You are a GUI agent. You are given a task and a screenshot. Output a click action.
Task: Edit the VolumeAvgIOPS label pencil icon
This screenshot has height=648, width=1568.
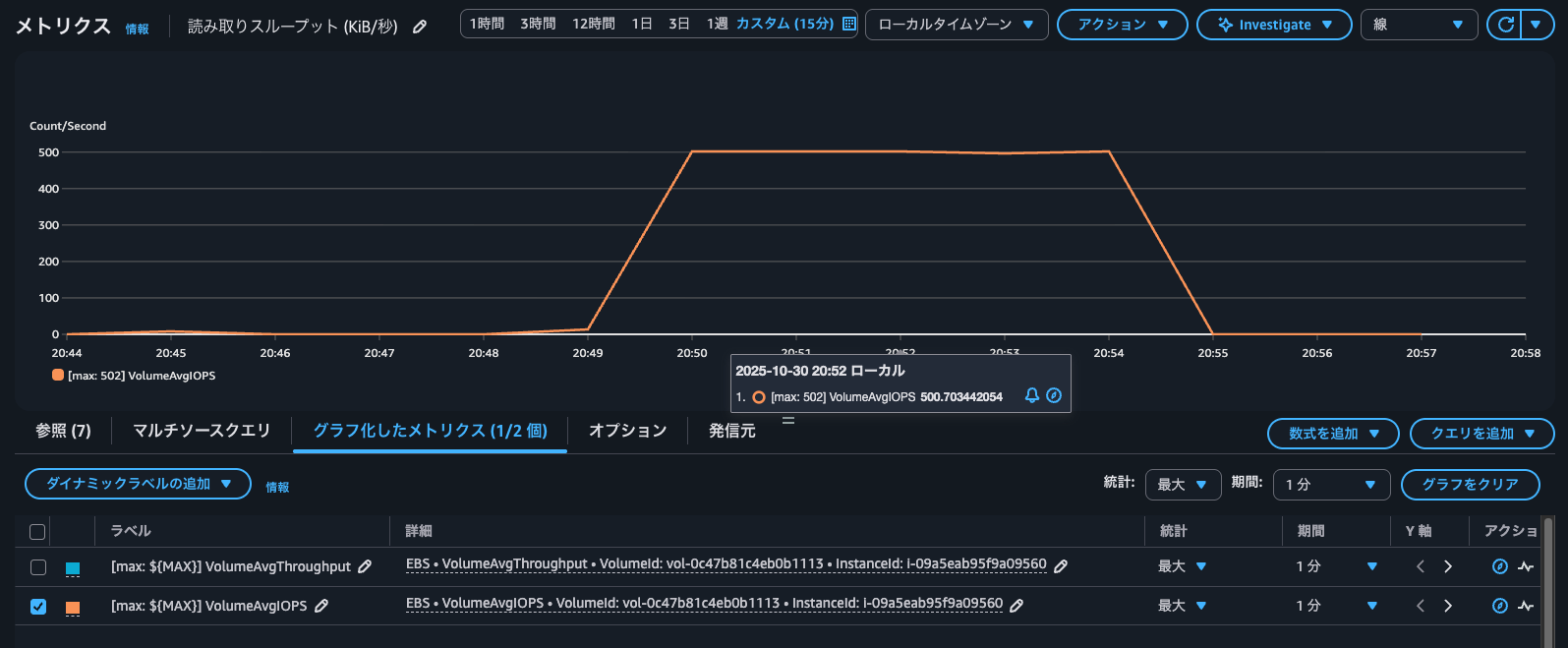[x=321, y=606]
